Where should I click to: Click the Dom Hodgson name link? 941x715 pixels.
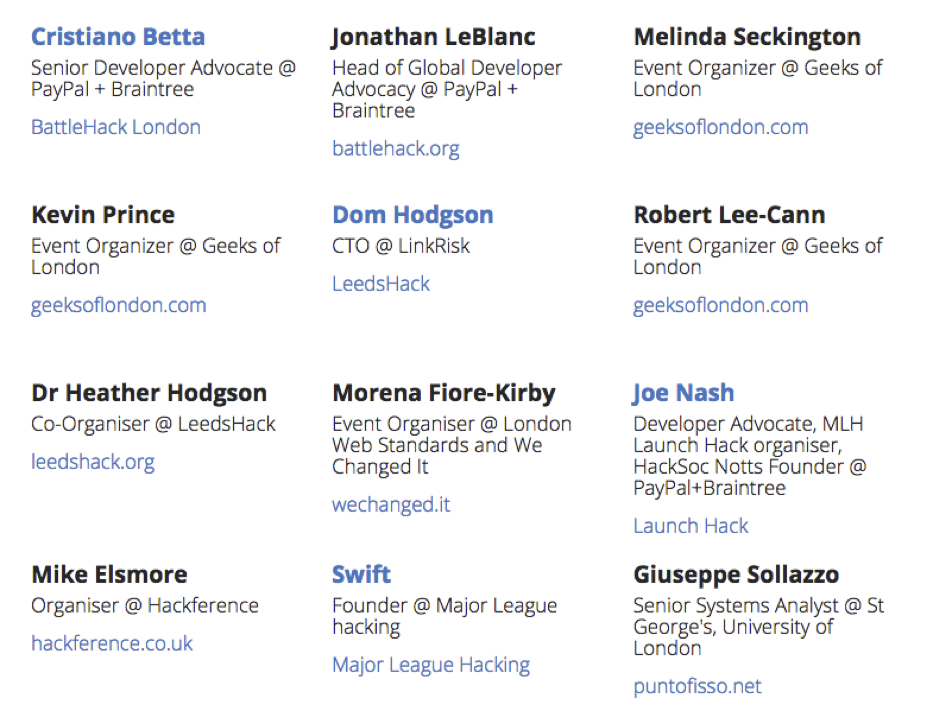(413, 215)
